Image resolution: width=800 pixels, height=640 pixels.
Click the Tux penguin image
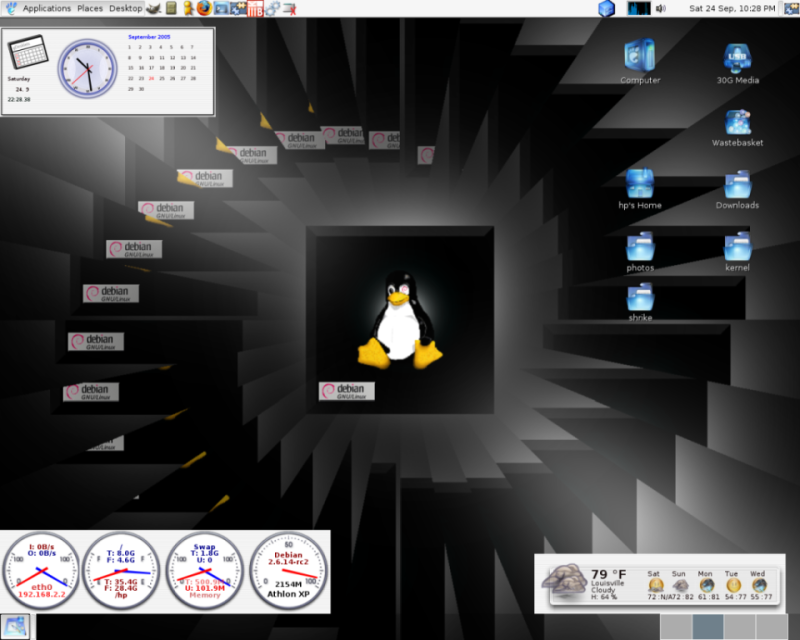[400, 321]
